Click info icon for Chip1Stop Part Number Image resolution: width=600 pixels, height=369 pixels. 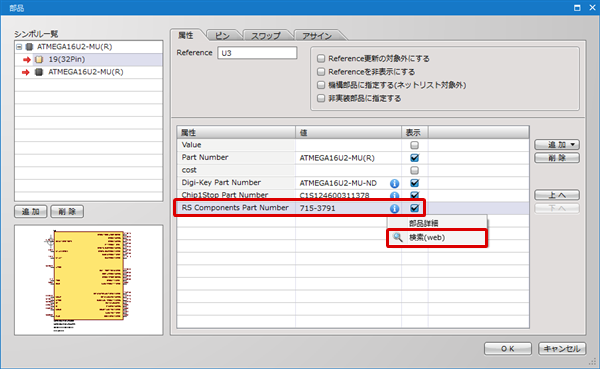coord(395,195)
